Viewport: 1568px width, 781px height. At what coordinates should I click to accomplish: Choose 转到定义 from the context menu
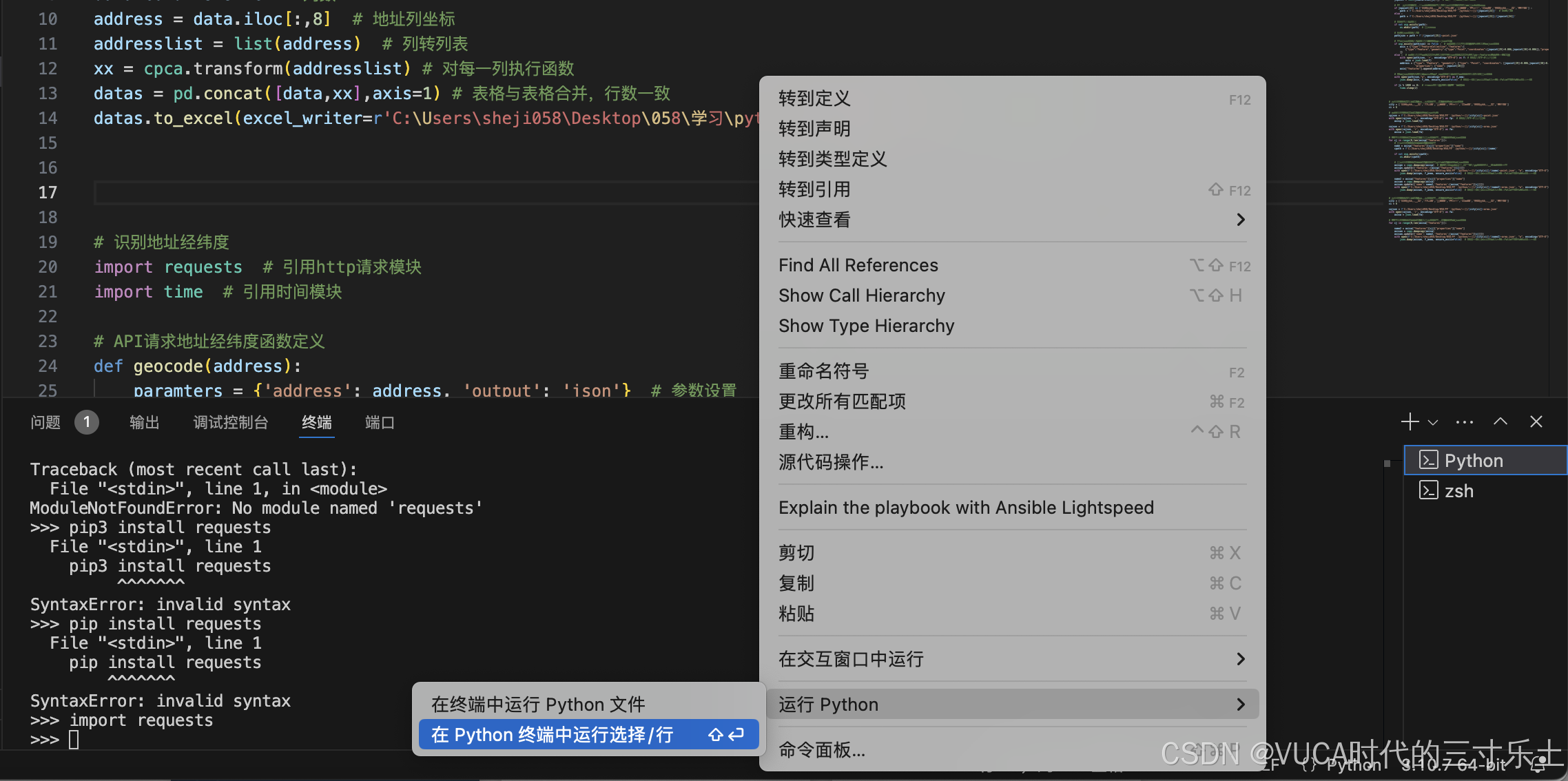point(814,98)
